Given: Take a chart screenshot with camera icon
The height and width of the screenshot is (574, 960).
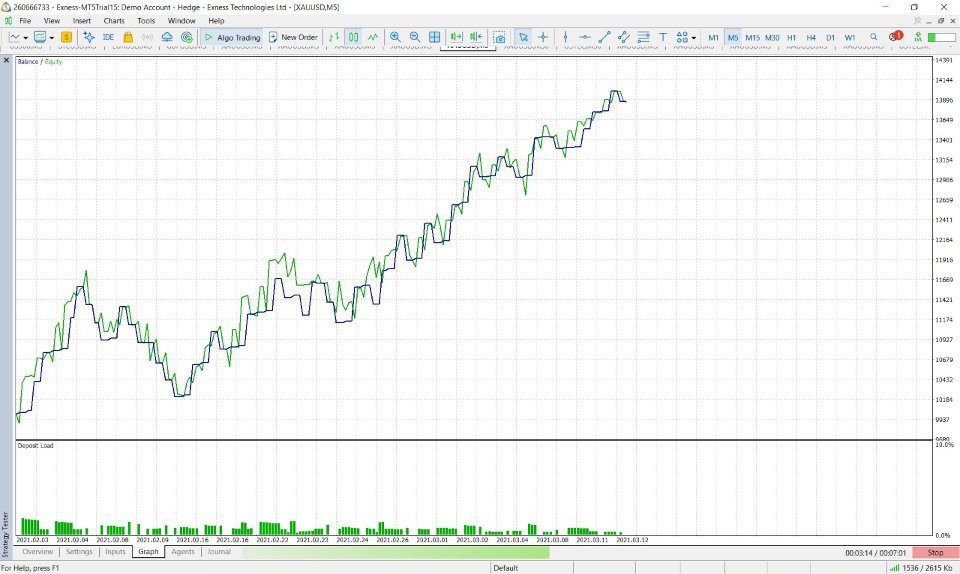Looking at the screenshot, I should 500,38.
